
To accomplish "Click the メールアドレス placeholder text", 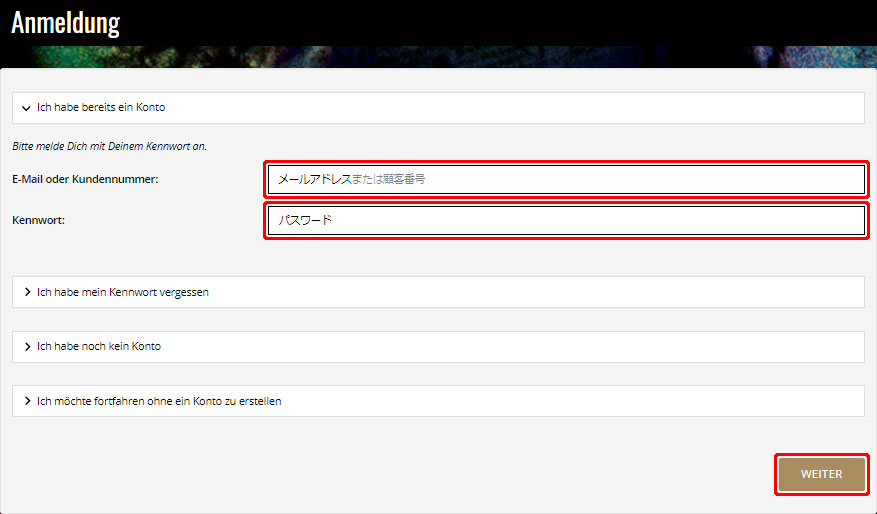I will (351, 180).
